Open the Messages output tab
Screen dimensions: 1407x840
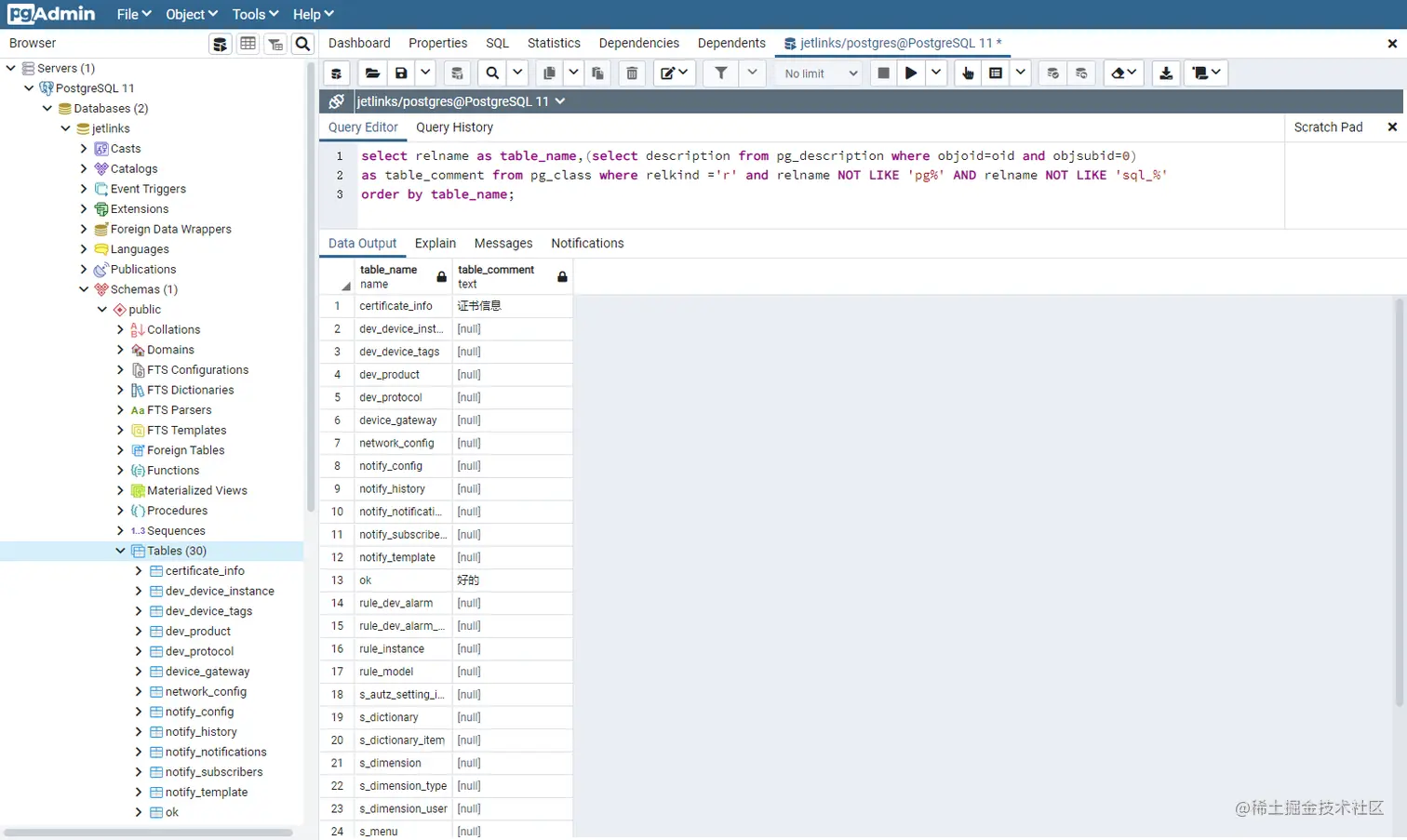pos(503,244)
